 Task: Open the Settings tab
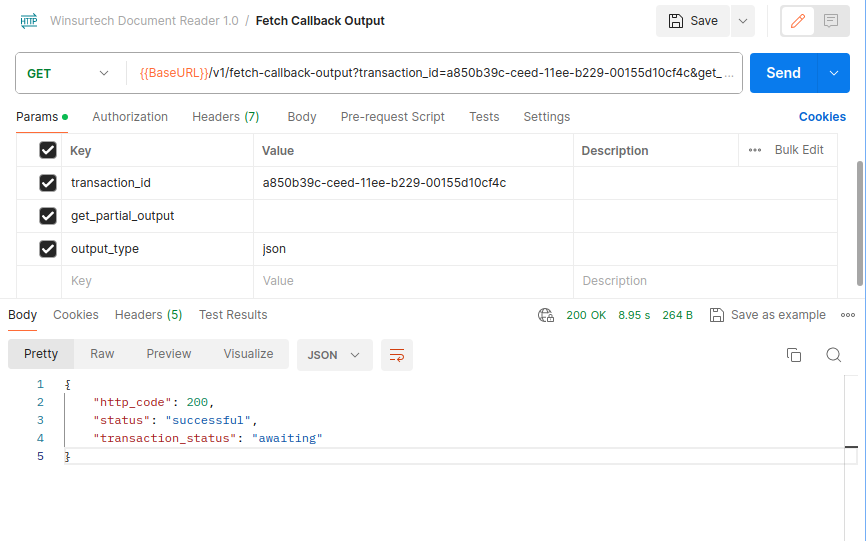point(547,117)
